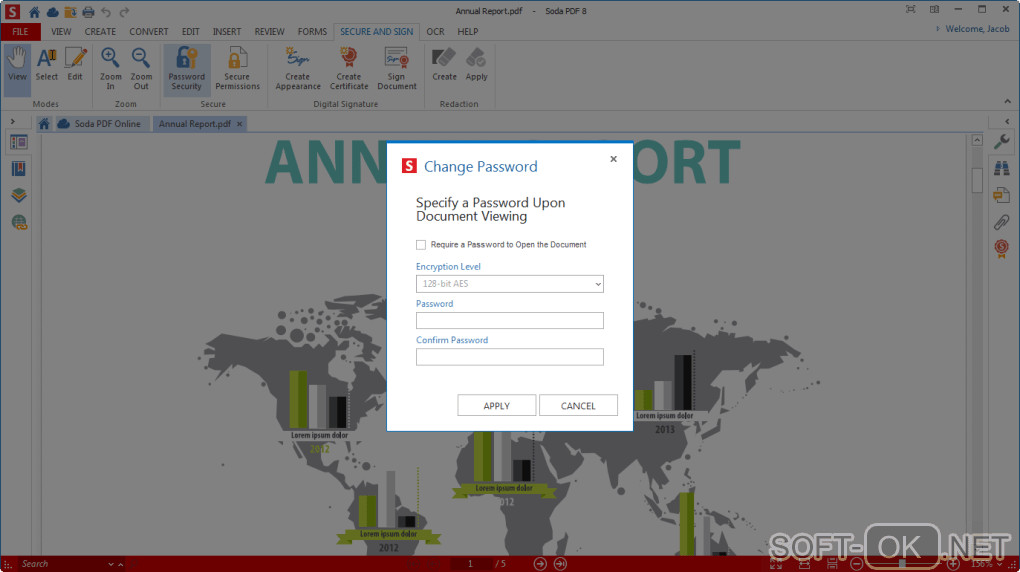Click the comments icon on right sidebar
This screenshot has height=572, width=1020.
1002,195
